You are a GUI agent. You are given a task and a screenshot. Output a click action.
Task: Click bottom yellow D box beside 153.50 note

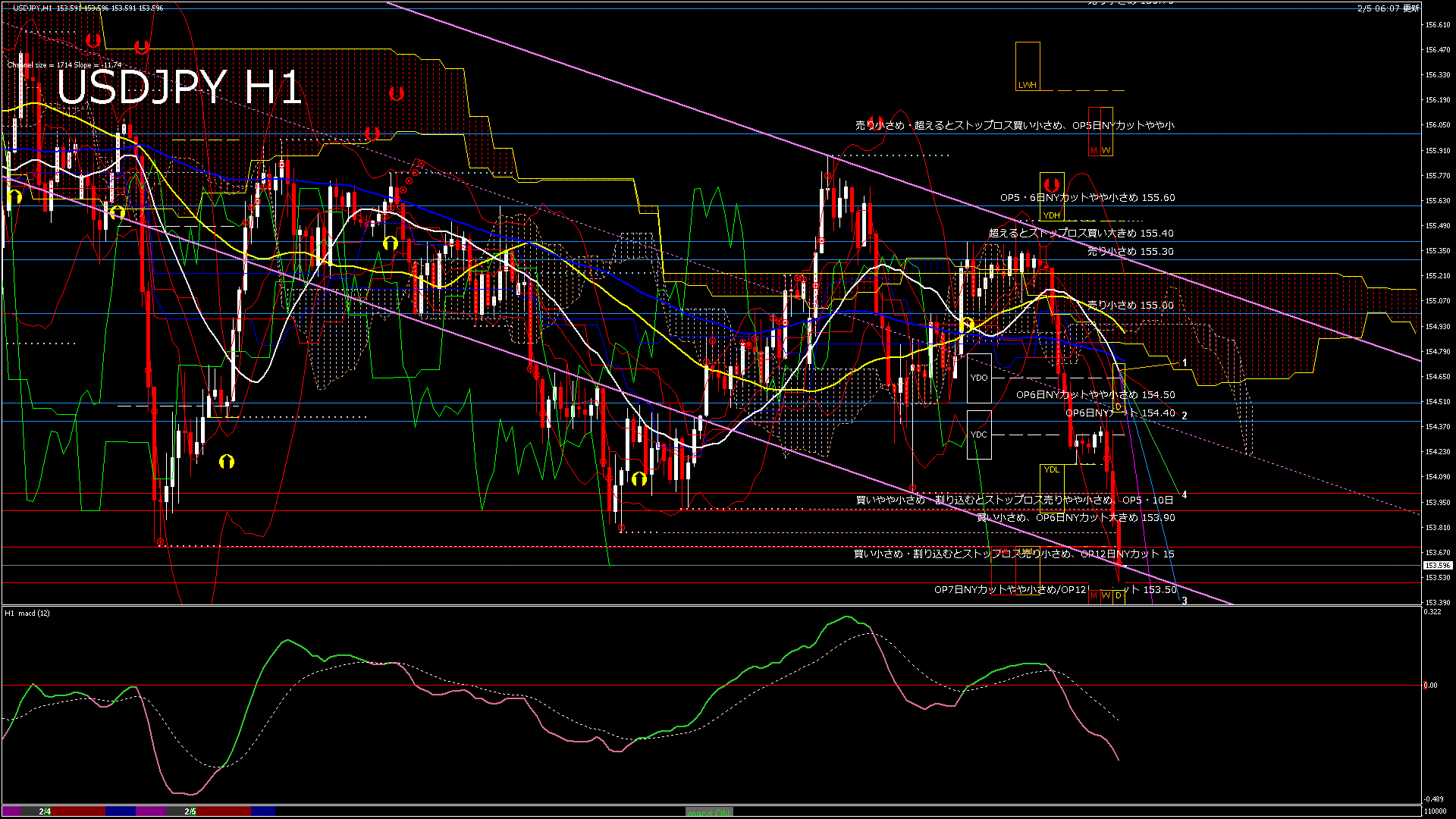point(1119,596)
